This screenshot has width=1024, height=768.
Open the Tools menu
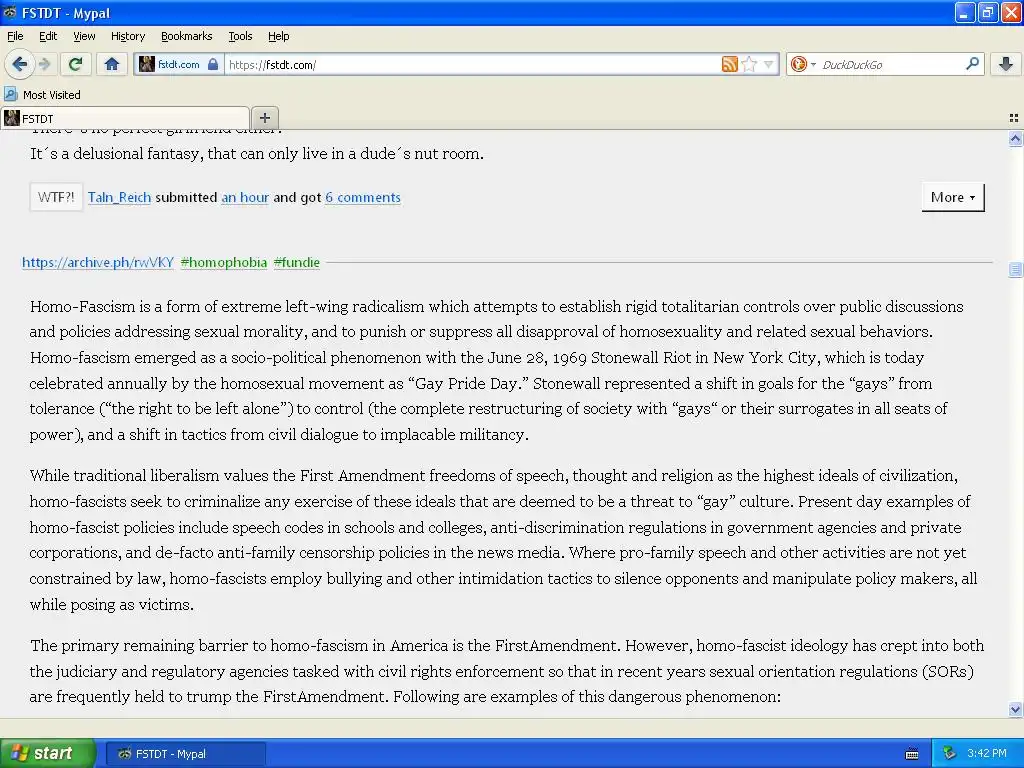tap(240, 36)
